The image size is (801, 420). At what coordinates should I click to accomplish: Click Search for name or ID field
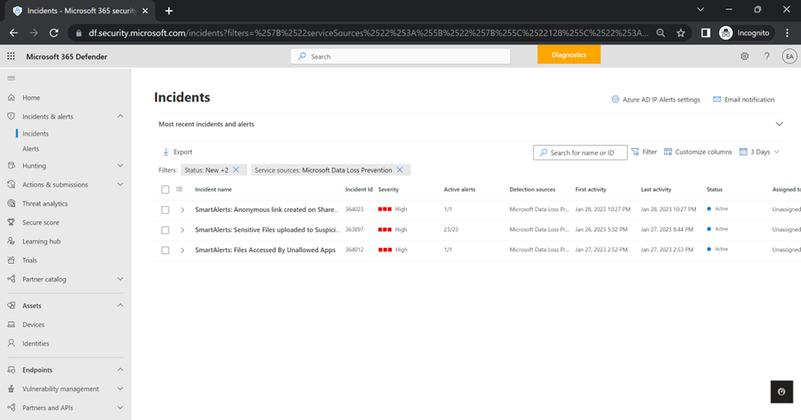point(580,152)
